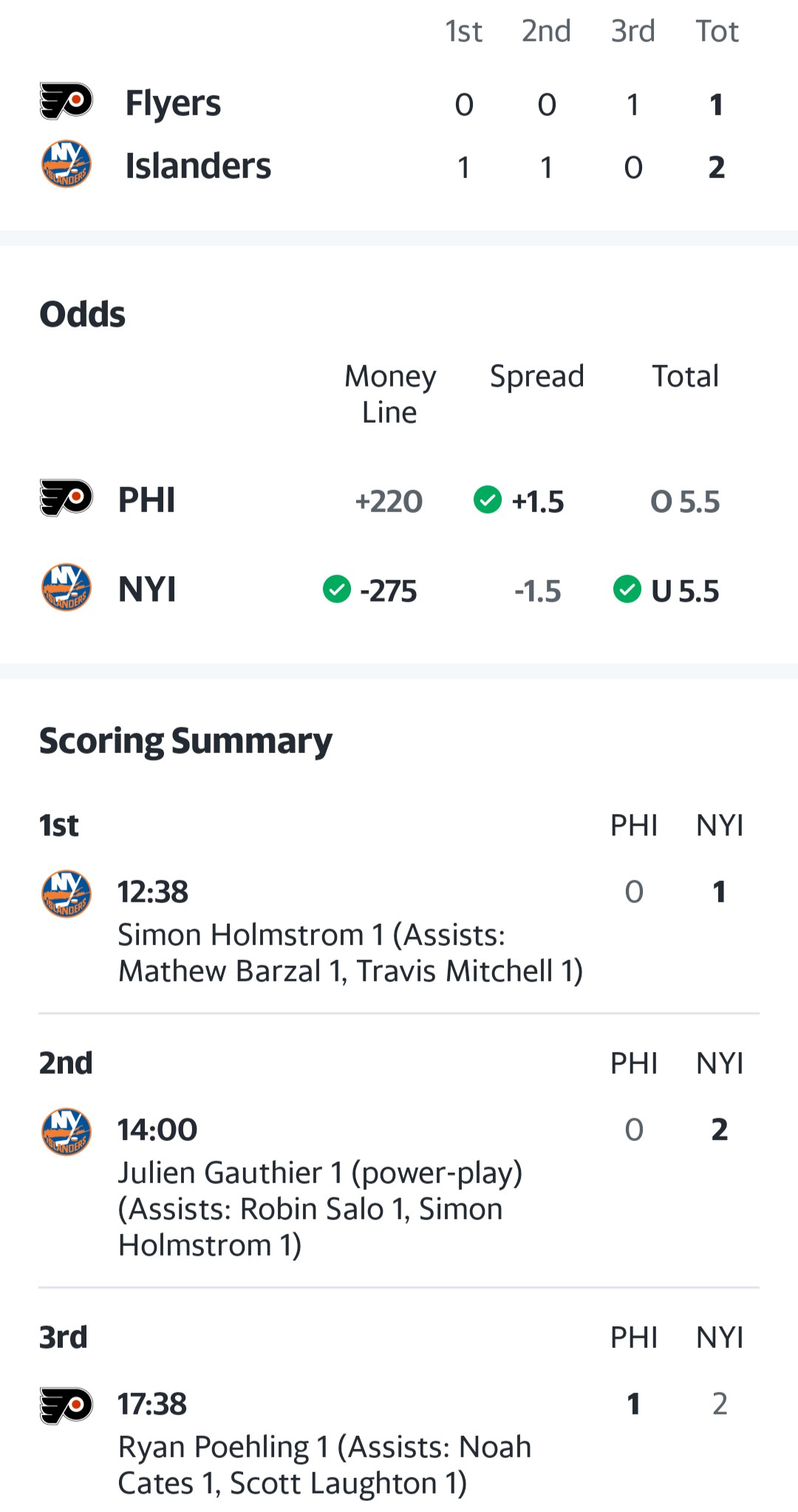Tap Flyers logo beside the 17:38 goal
Image resolution: width=798 pixels, height=1512 pixels.
tap(66, 1405)
